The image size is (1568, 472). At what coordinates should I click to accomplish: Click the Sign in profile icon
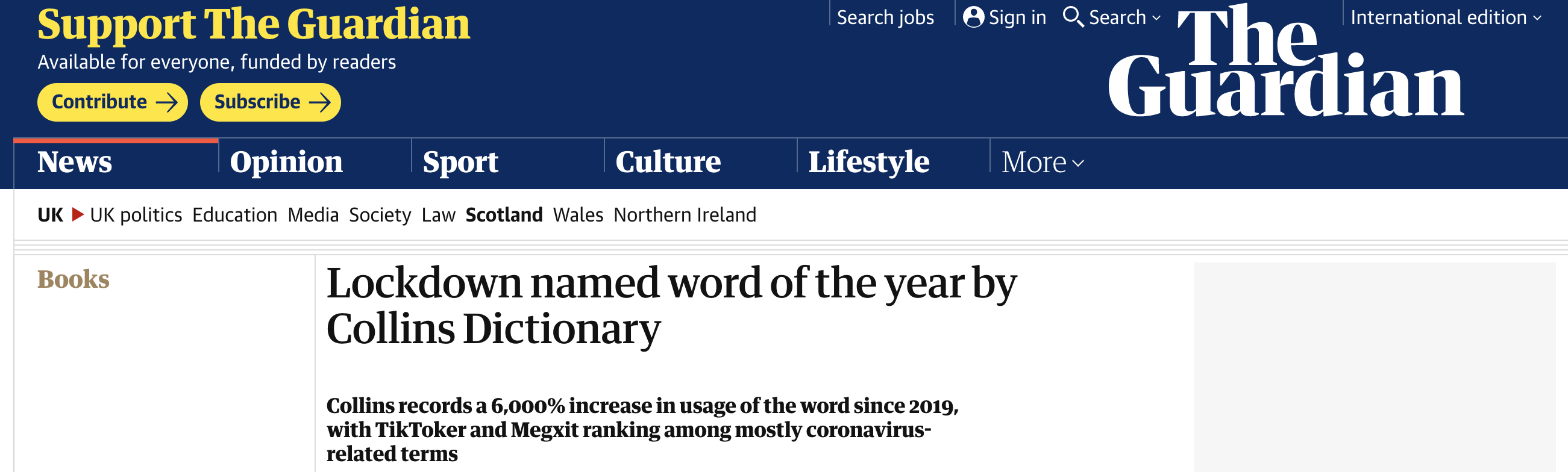[973, 17]
